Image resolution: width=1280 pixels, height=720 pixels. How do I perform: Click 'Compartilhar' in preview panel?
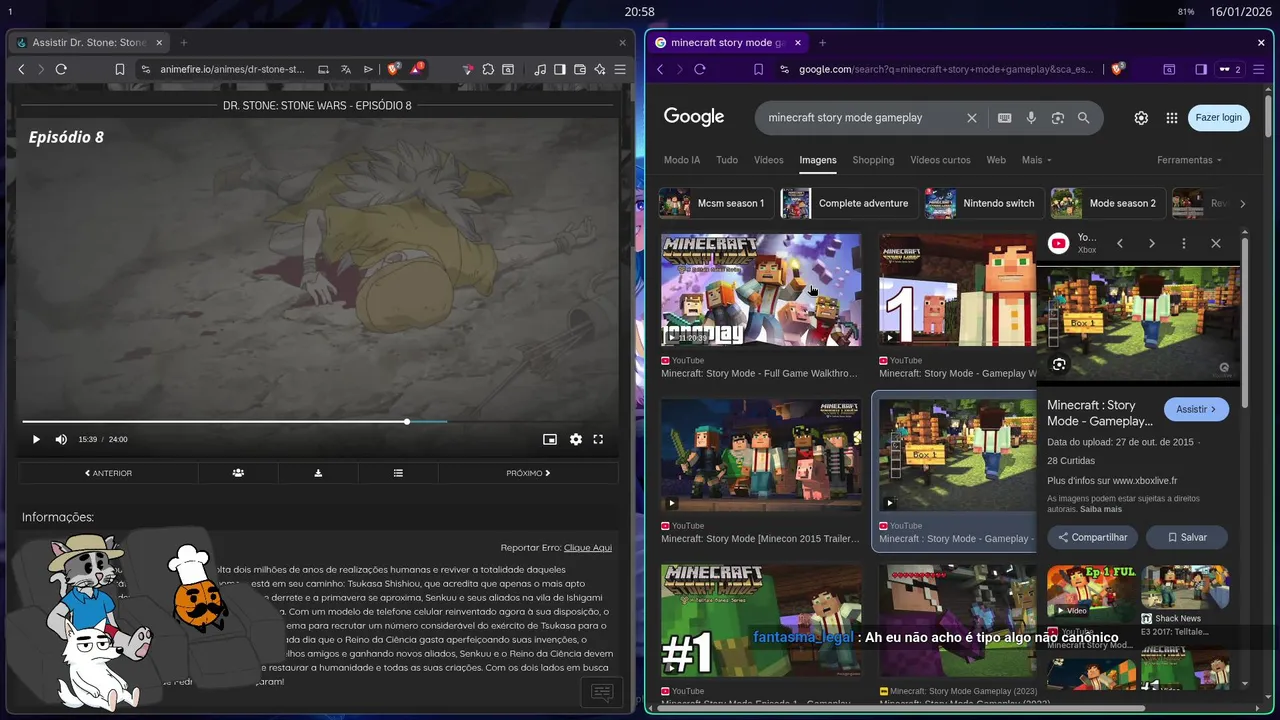tap(1092, 537)
